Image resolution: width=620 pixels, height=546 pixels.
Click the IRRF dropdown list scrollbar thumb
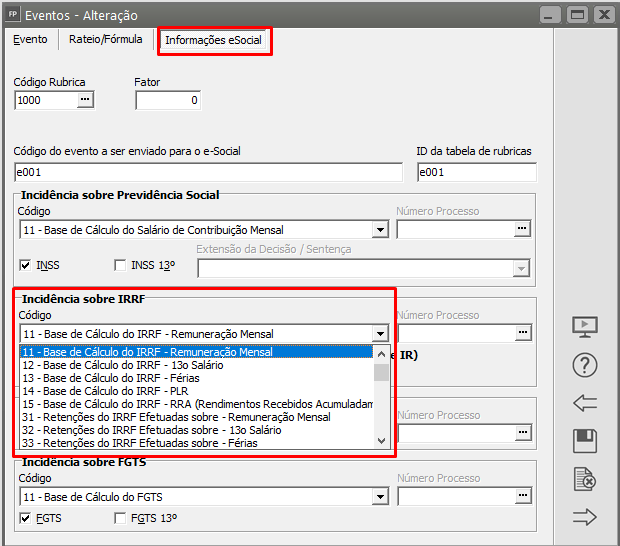coord(381,372)
